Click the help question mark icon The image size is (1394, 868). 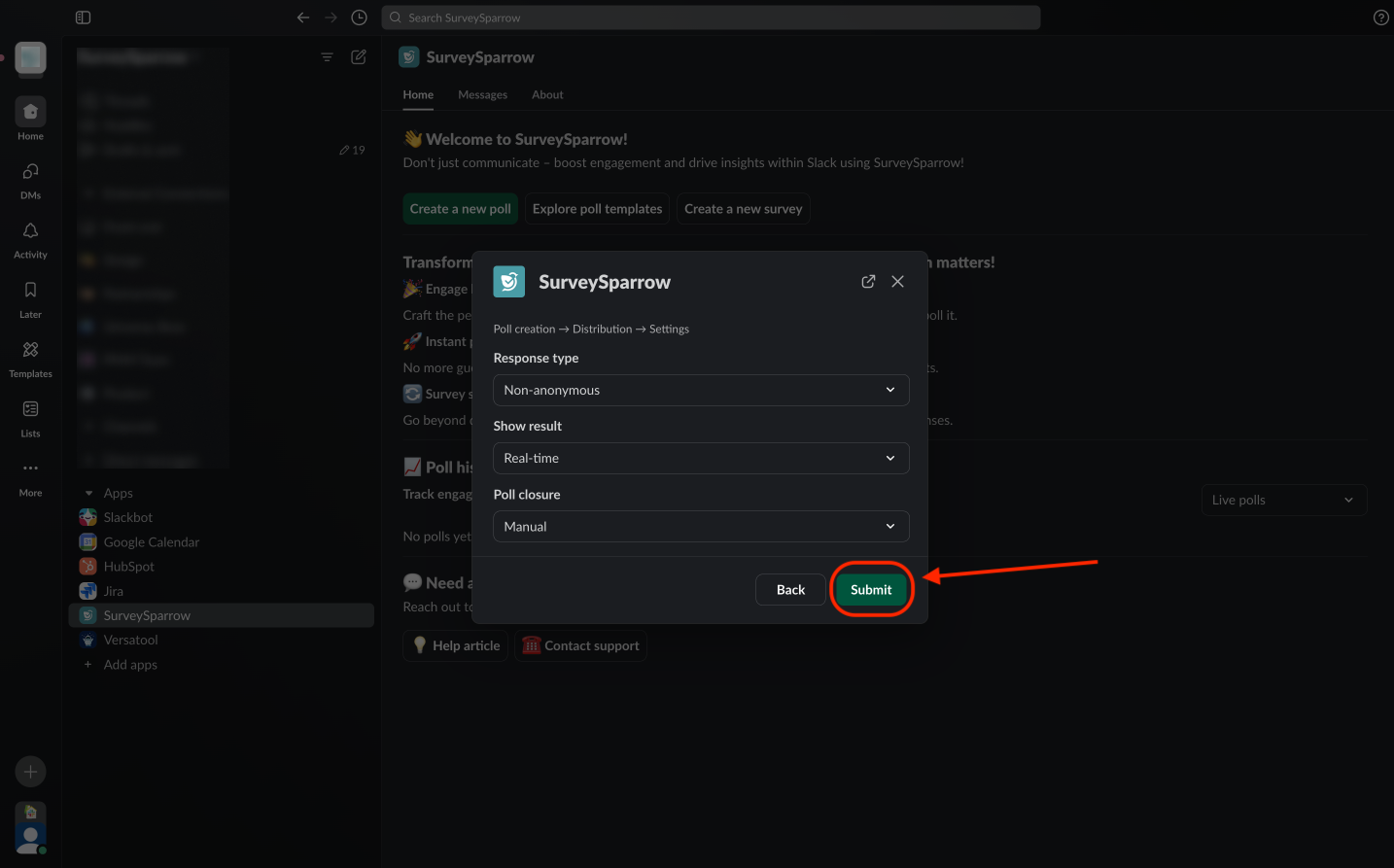[1380, 17]
